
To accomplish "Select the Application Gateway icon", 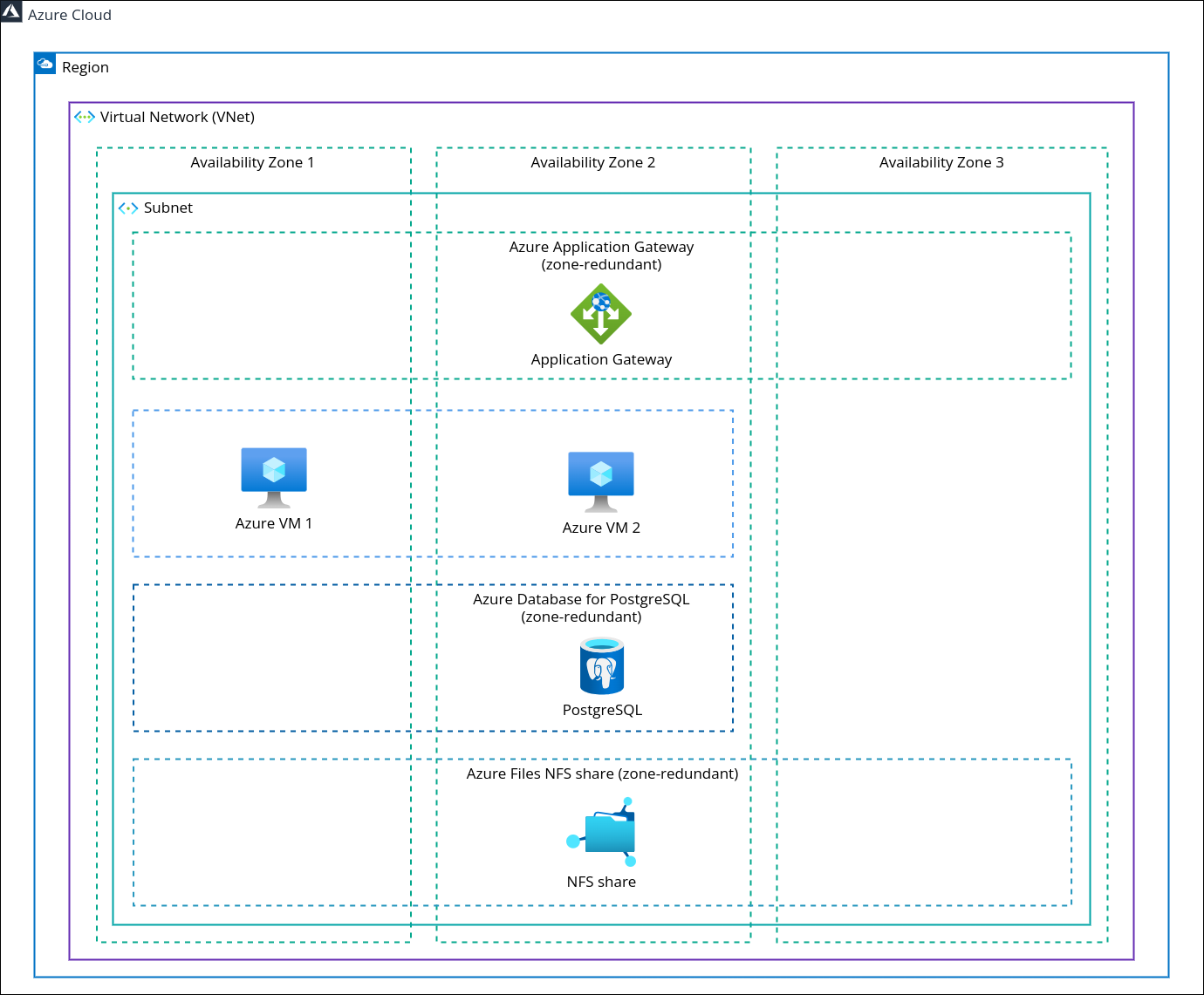I will pyautogui.click(x=601, y=314).
